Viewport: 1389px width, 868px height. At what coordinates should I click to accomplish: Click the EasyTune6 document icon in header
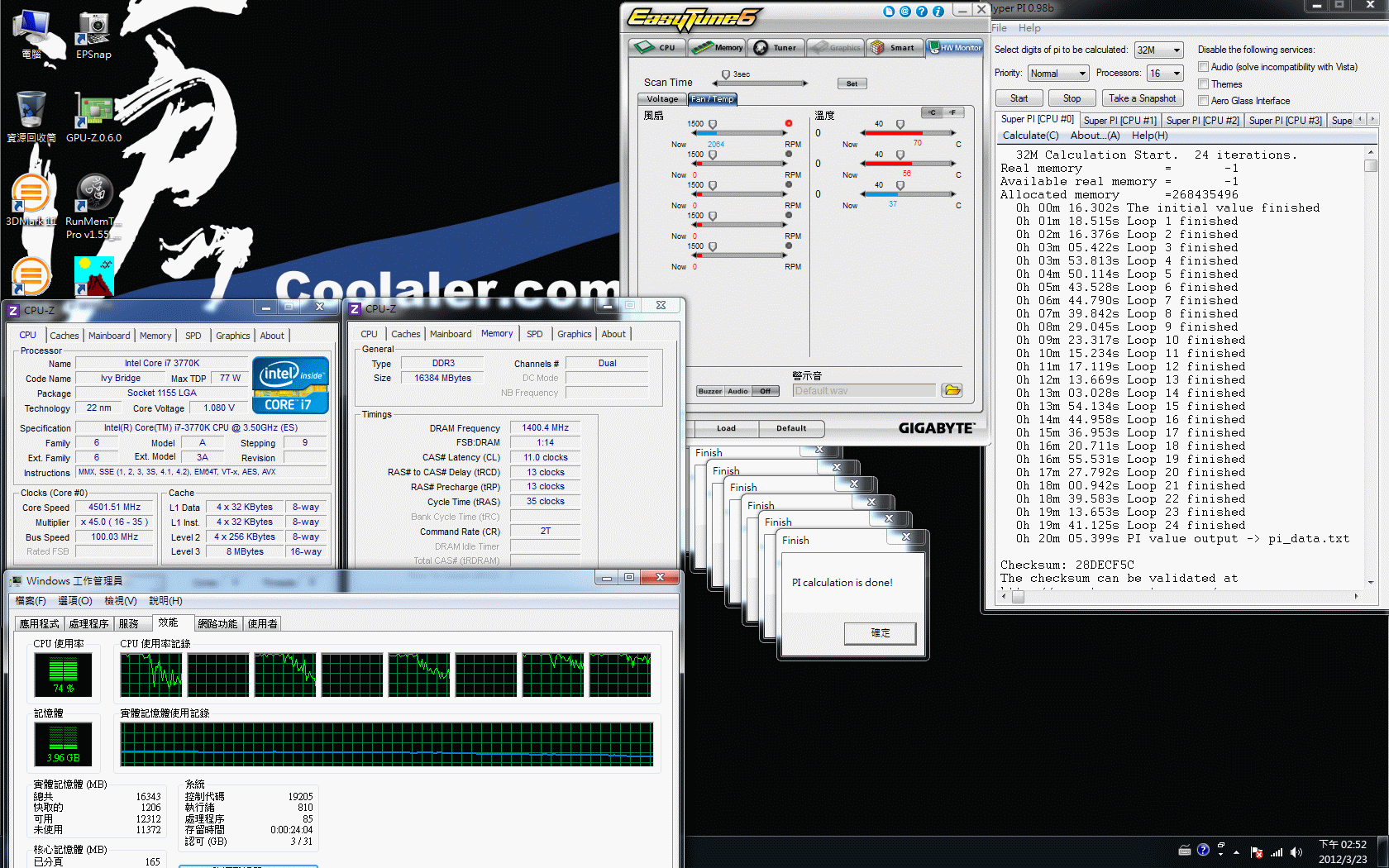point(889,12)
